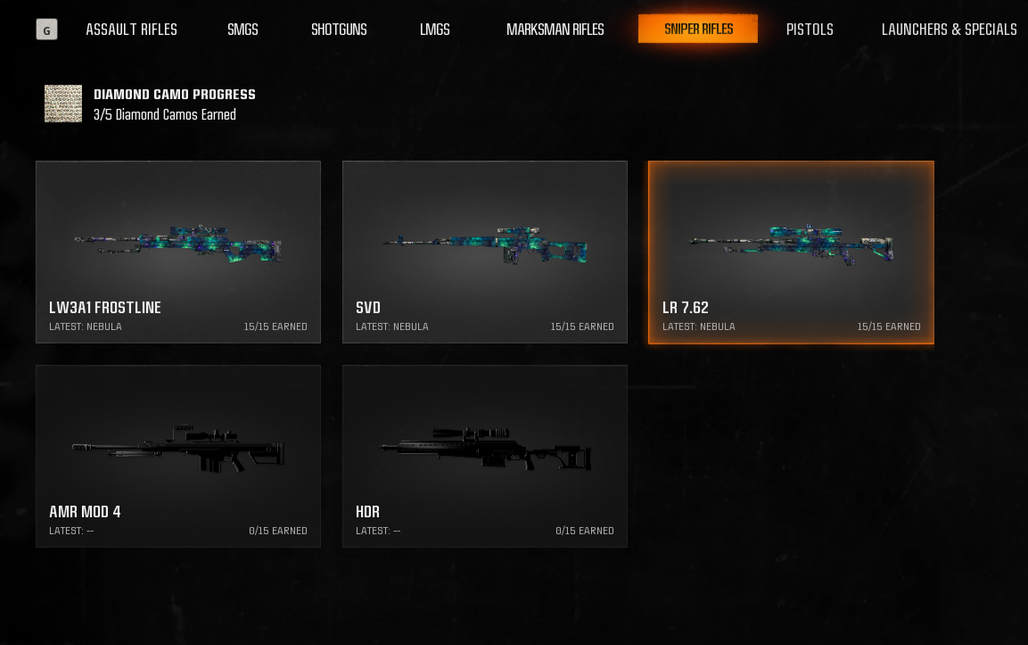The width and height of the screenshot is (1028, 645).
Task: Click Diamond Camo Progress heading
Action: pos(174,94)
